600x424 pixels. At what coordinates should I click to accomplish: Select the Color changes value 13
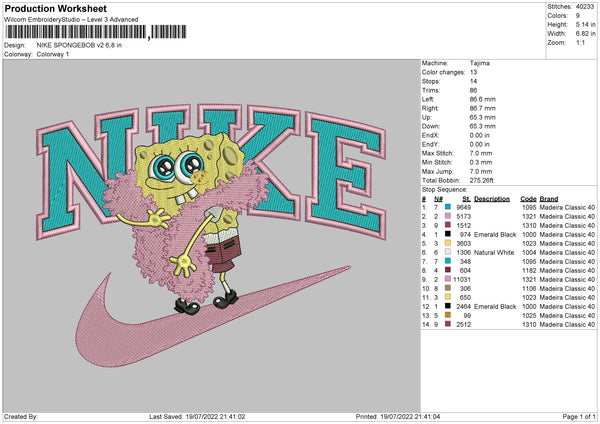[473, 72]
